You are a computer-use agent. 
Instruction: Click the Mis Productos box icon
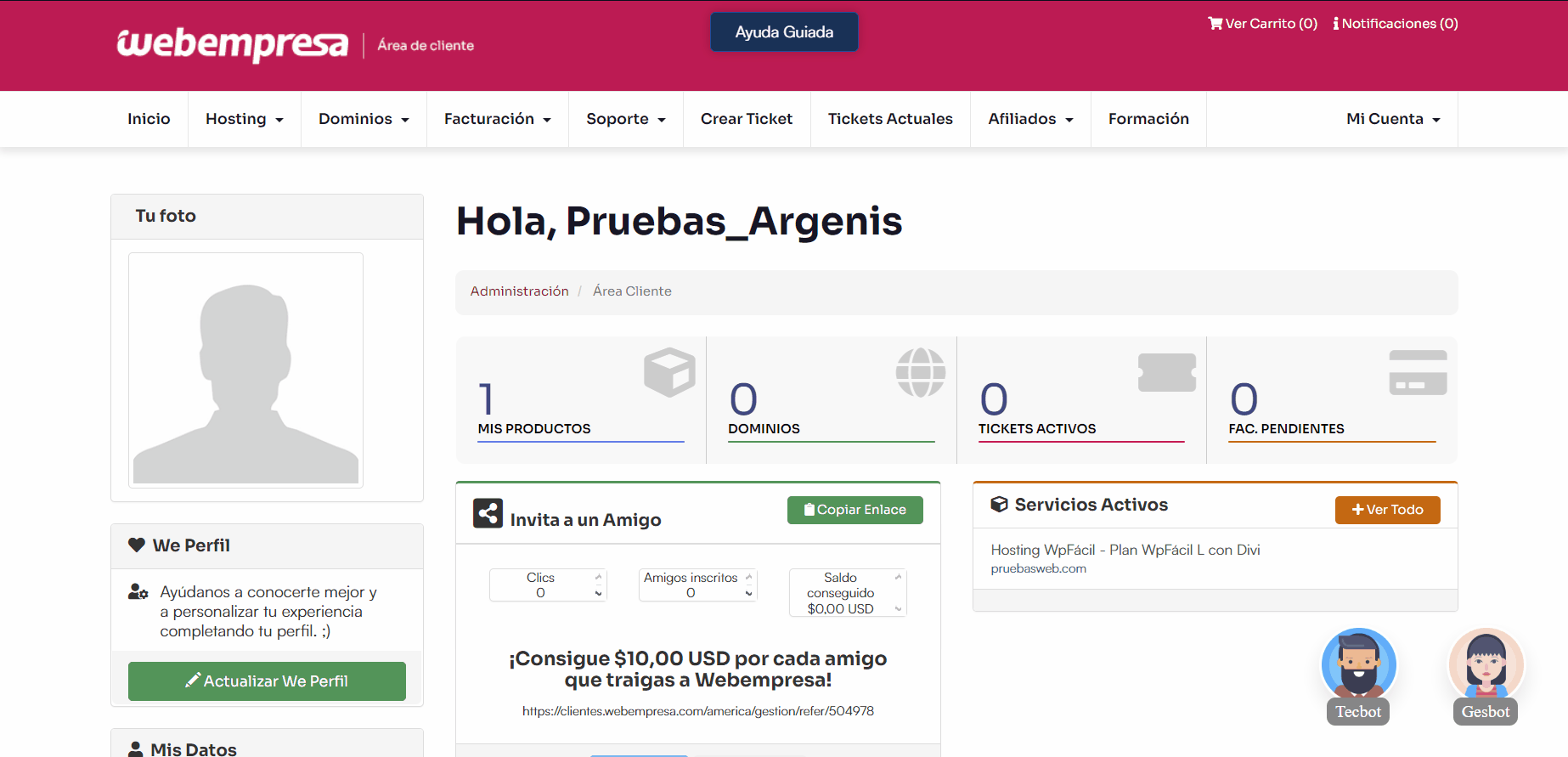pyautogui.click(x=669, y=372)
